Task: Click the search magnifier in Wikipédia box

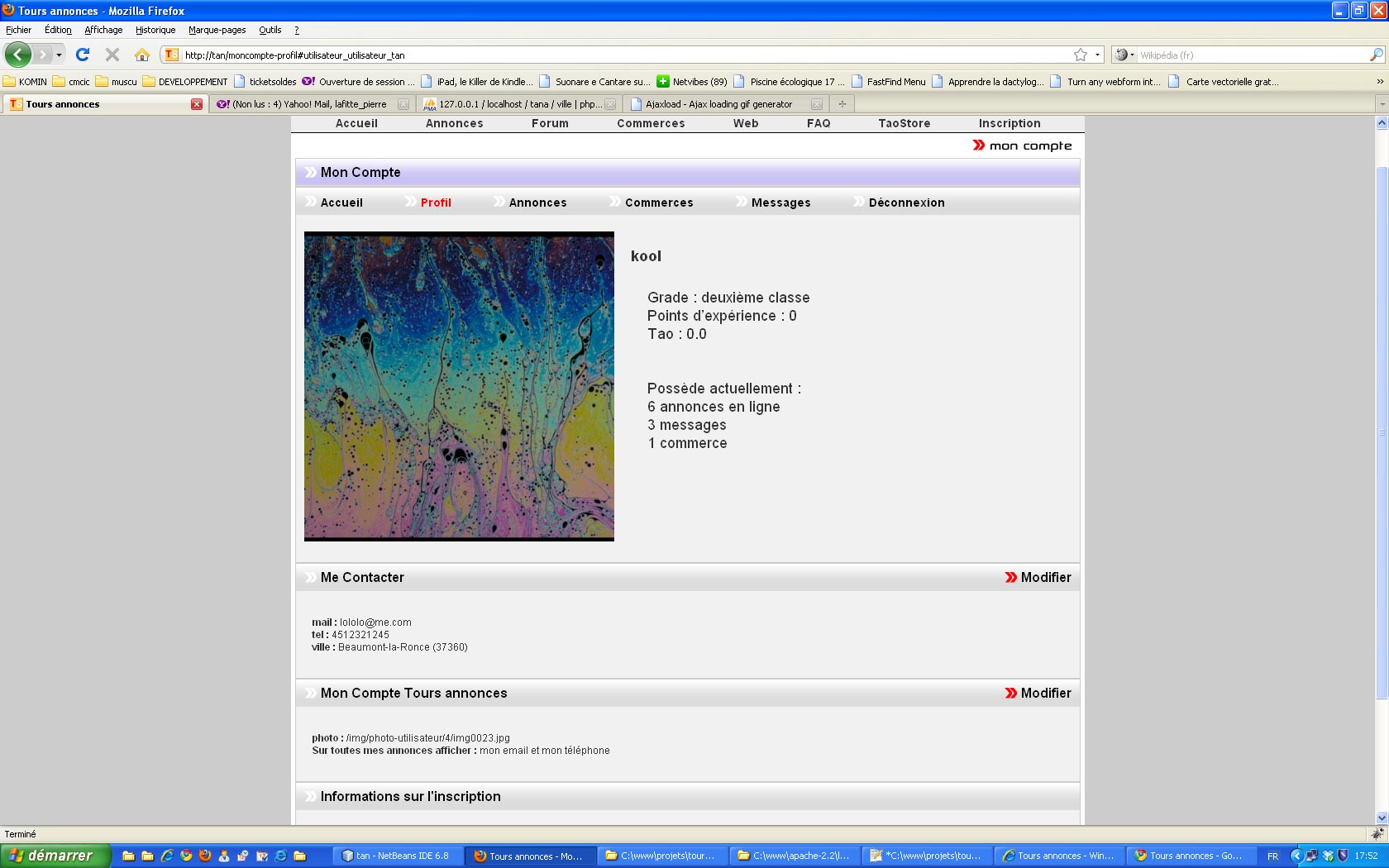Action: click(x=1376, y=55)
